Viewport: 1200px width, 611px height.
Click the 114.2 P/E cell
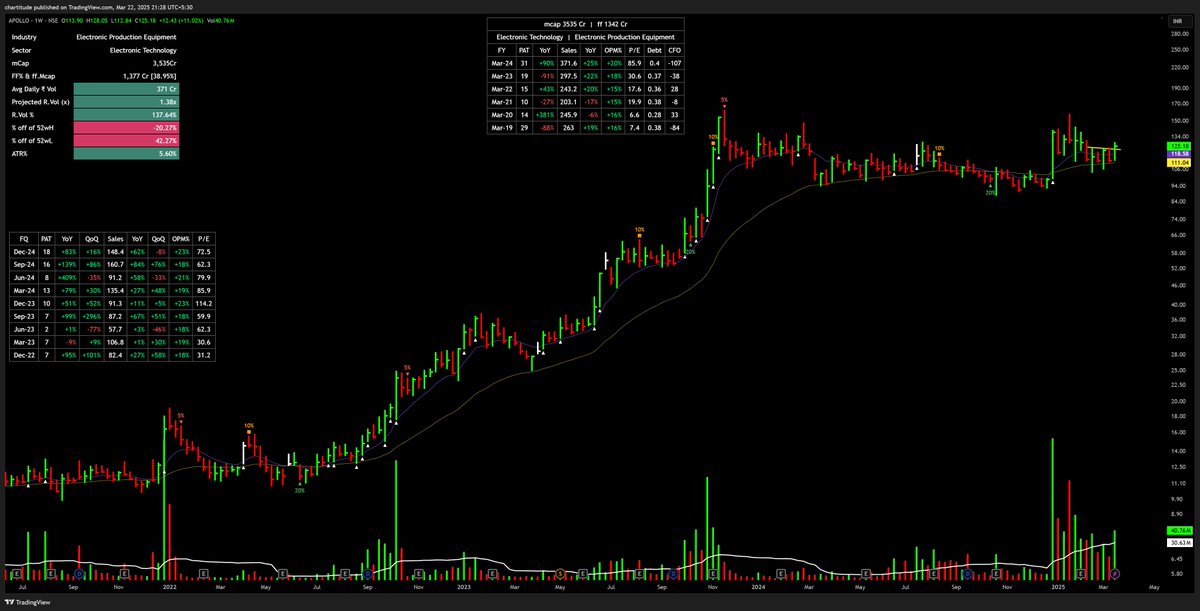tap(203, 302)
